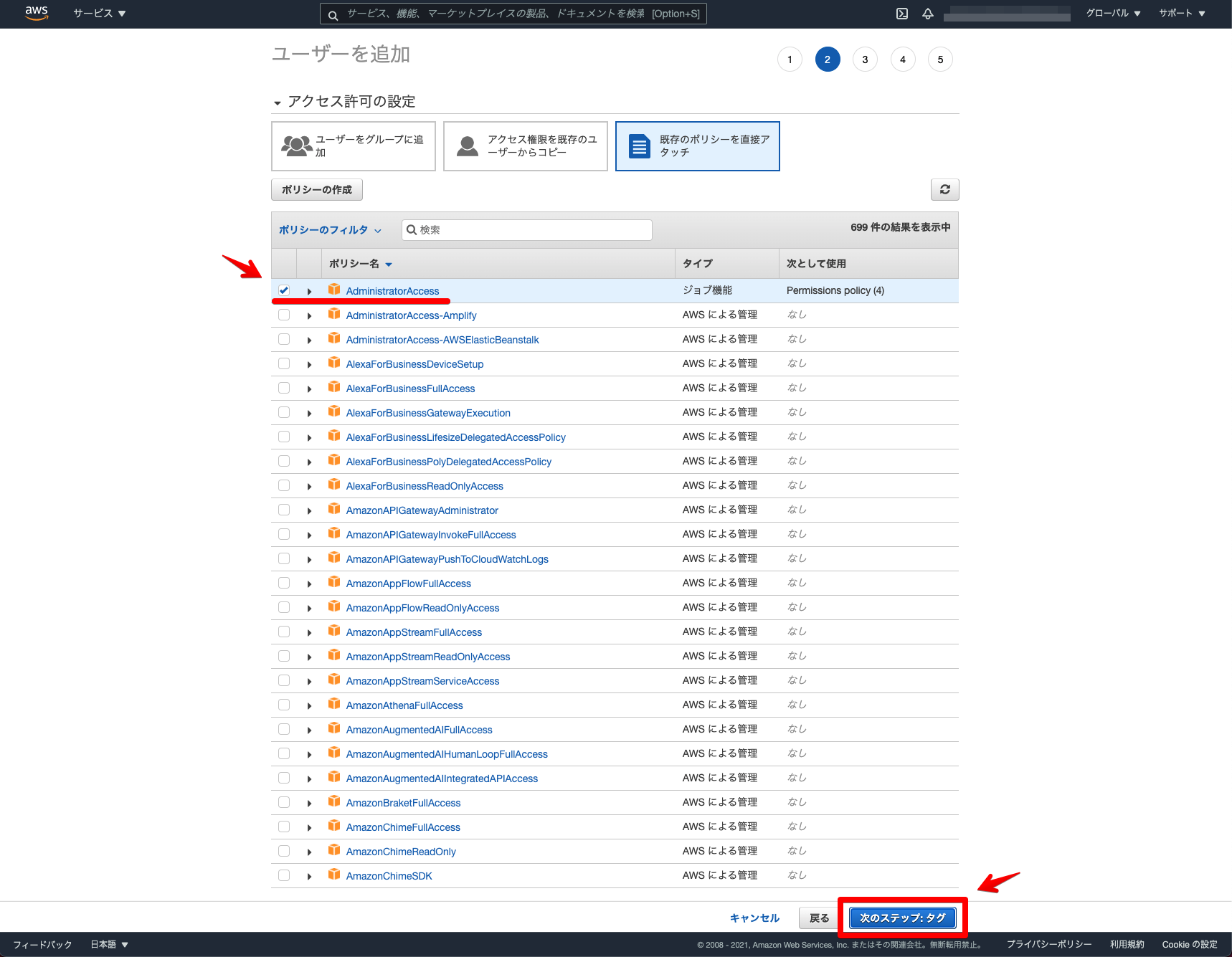
Task: Open the notifications bell icon
Action: click(x=928, y=14)
